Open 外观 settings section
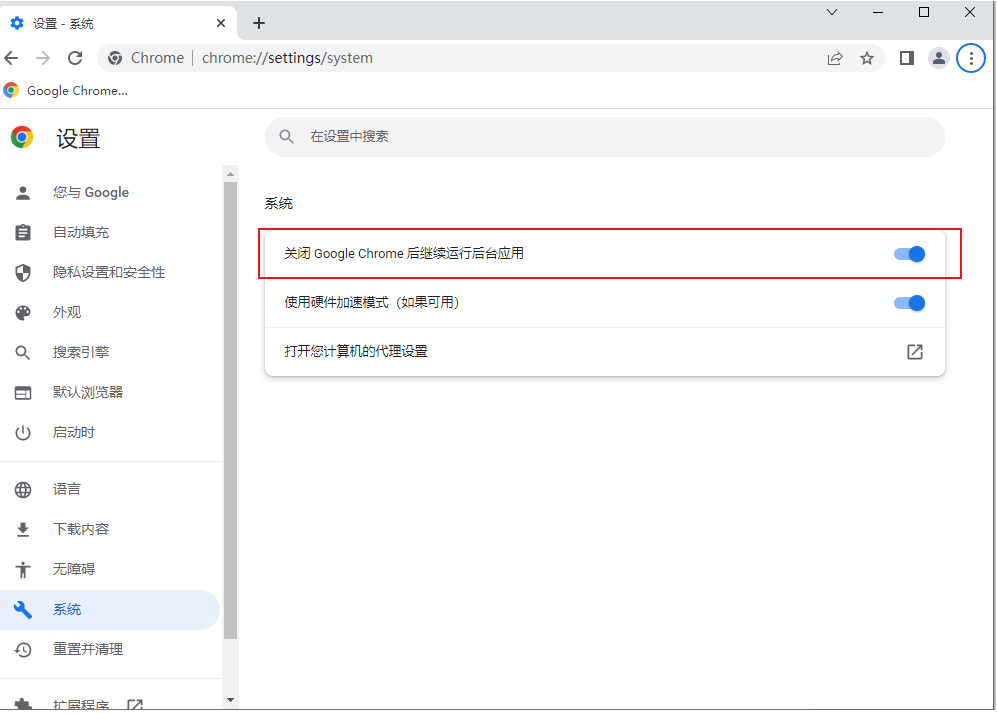This screenshot has width=997, height=714. point(109,313)
